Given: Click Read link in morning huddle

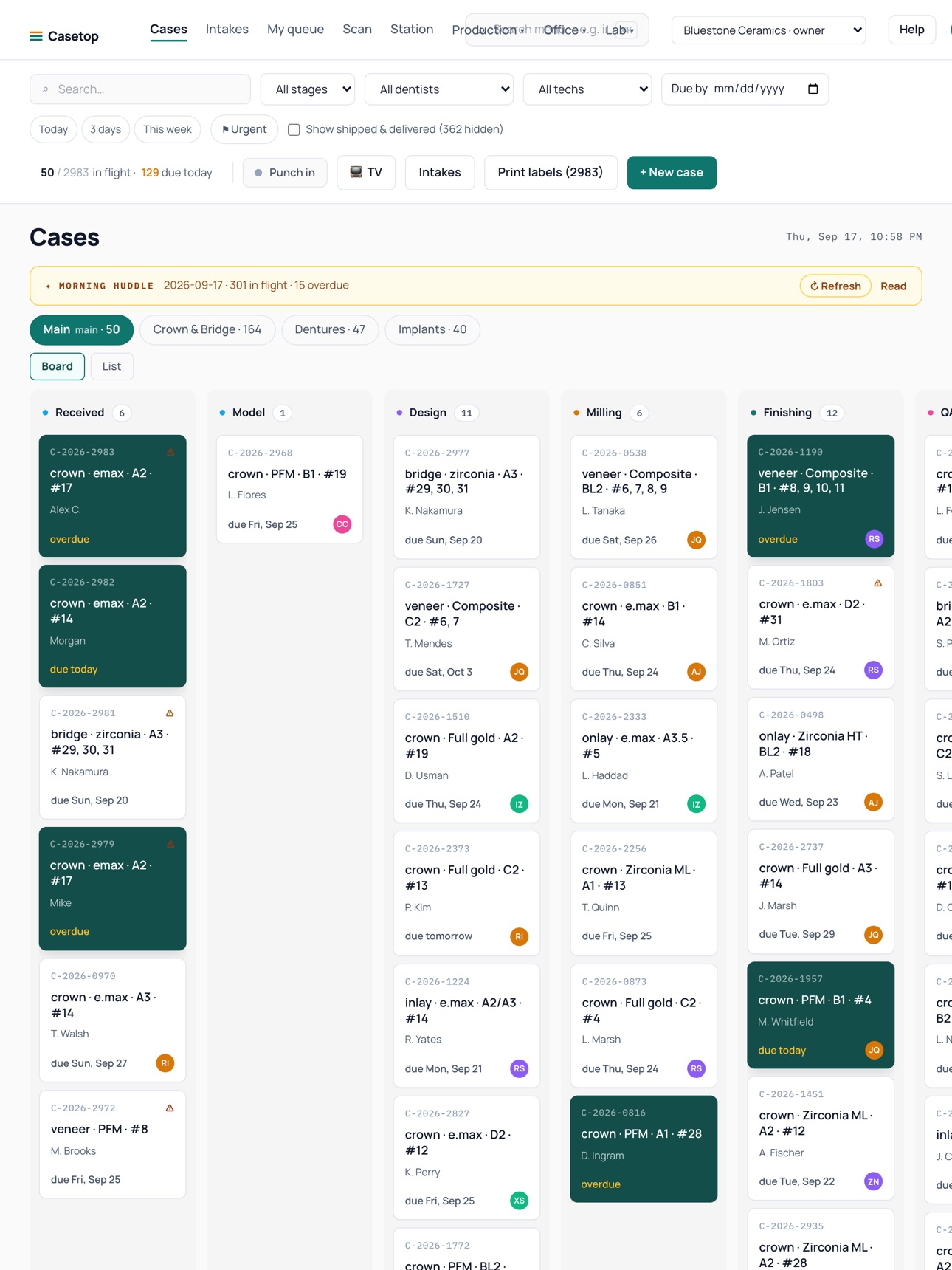Looking at the screenshot, I should coord(893,286).
